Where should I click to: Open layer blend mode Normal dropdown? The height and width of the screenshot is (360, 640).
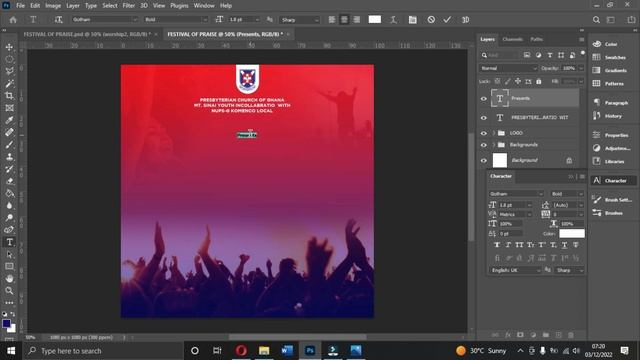click(x=508, y=68)
